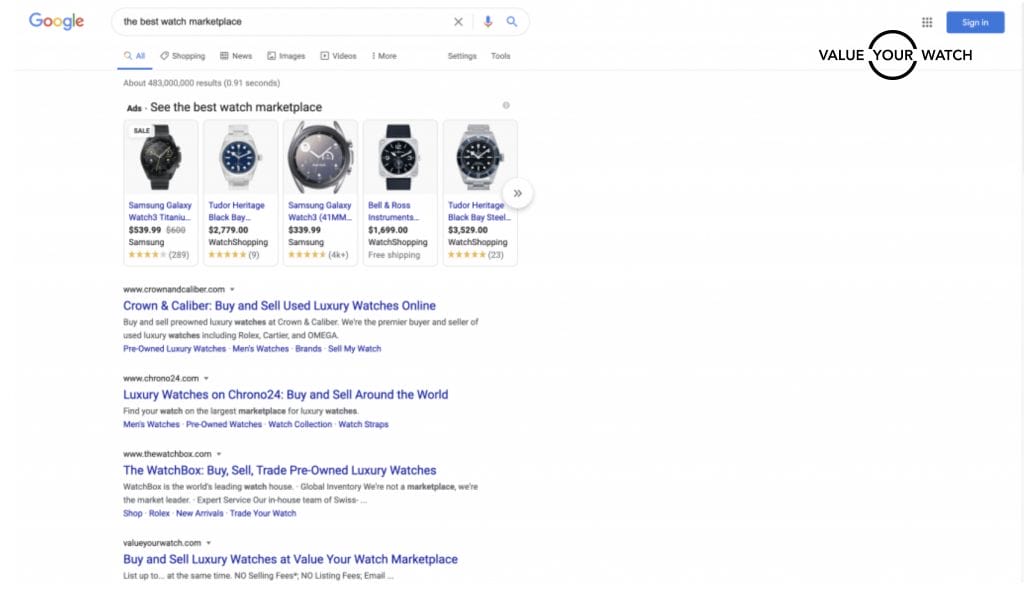Viewport: 1024px width, 590px height.
Task: Click the Google logo
Action: 56,21
